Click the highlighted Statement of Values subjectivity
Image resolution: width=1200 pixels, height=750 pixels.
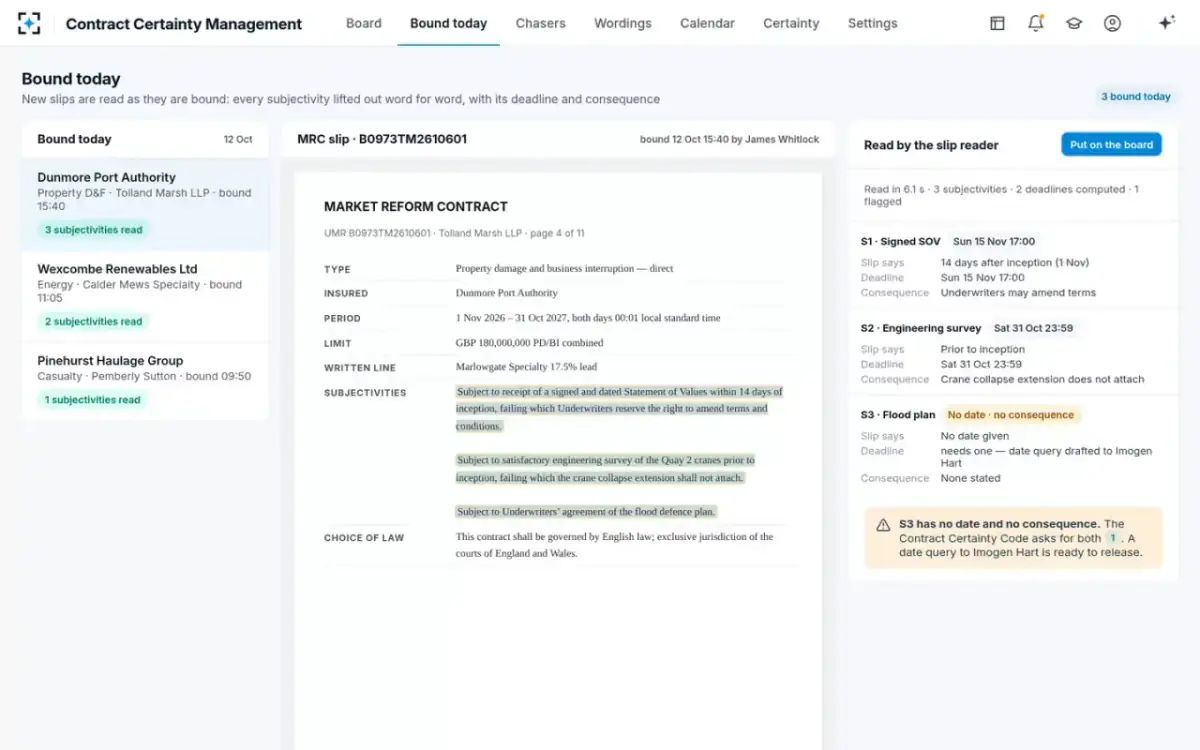tap(619, 409)
